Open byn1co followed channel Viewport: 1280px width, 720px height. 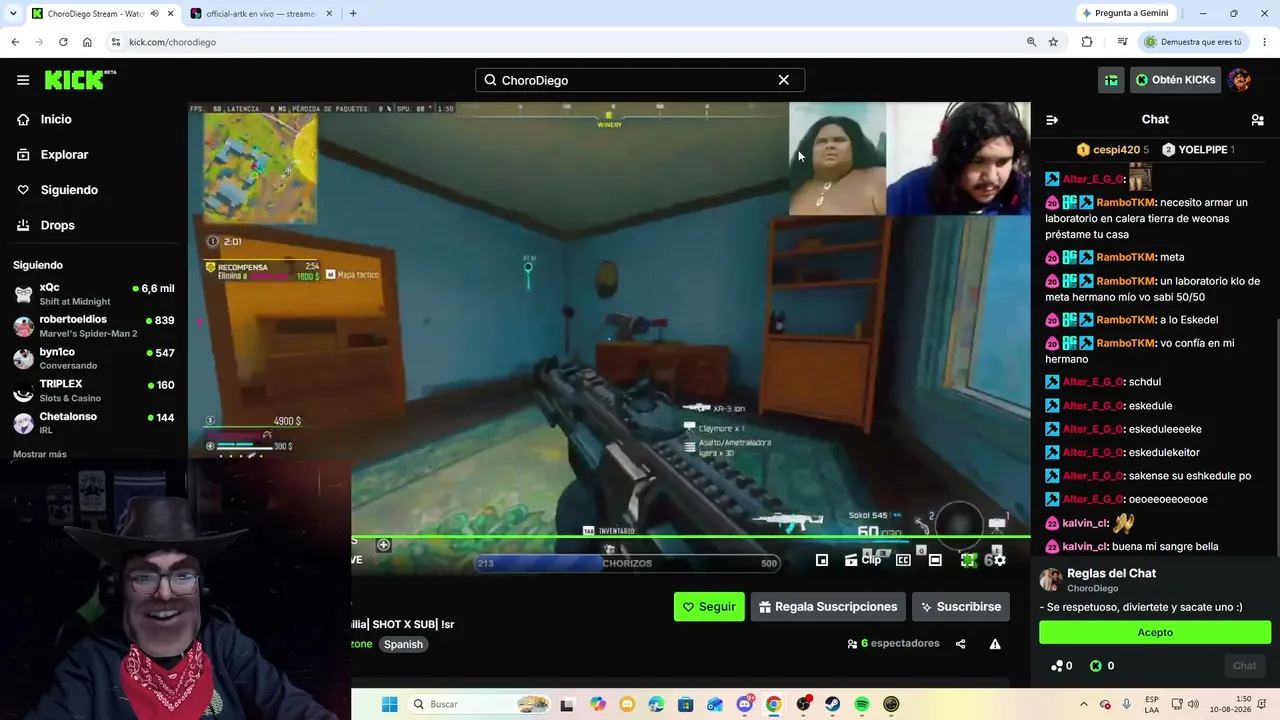tap(94, 358)
